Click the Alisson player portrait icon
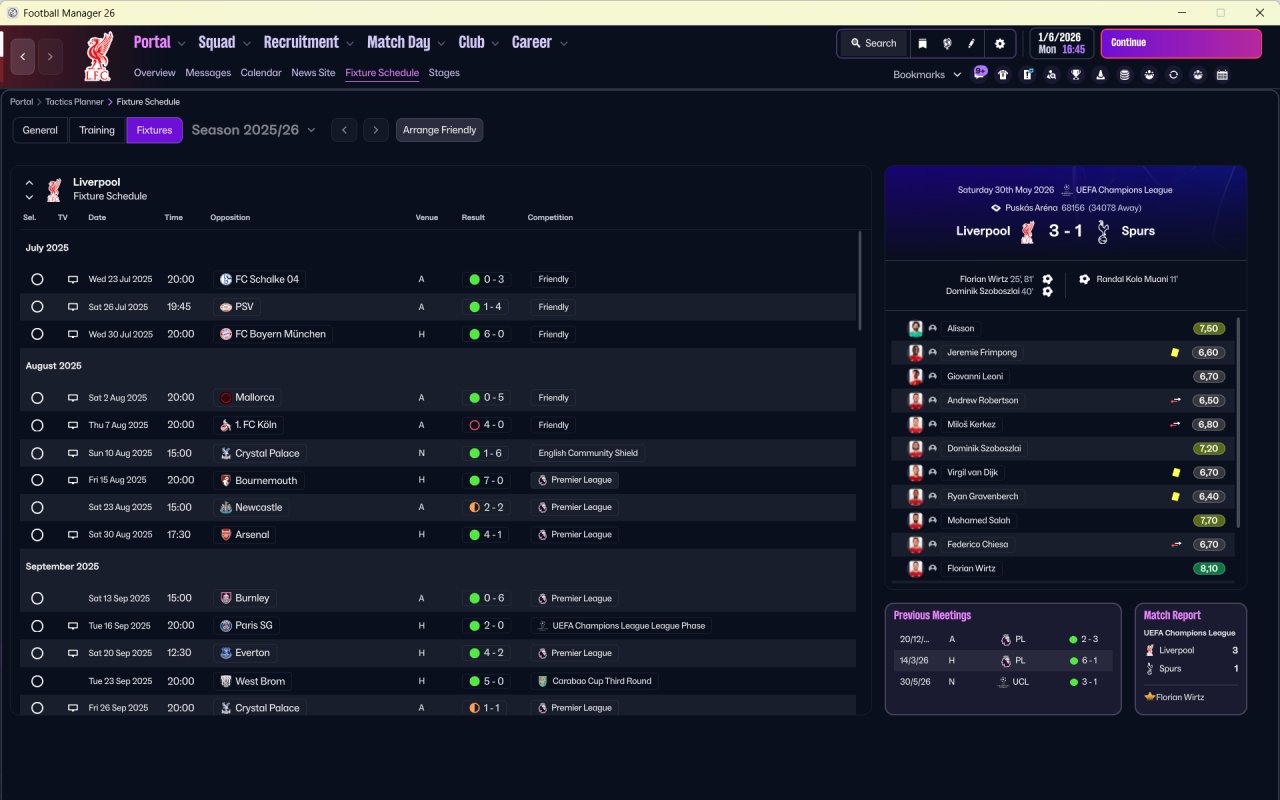The width and height of the screenshot is (1280, 800). [x=915, y=328]
